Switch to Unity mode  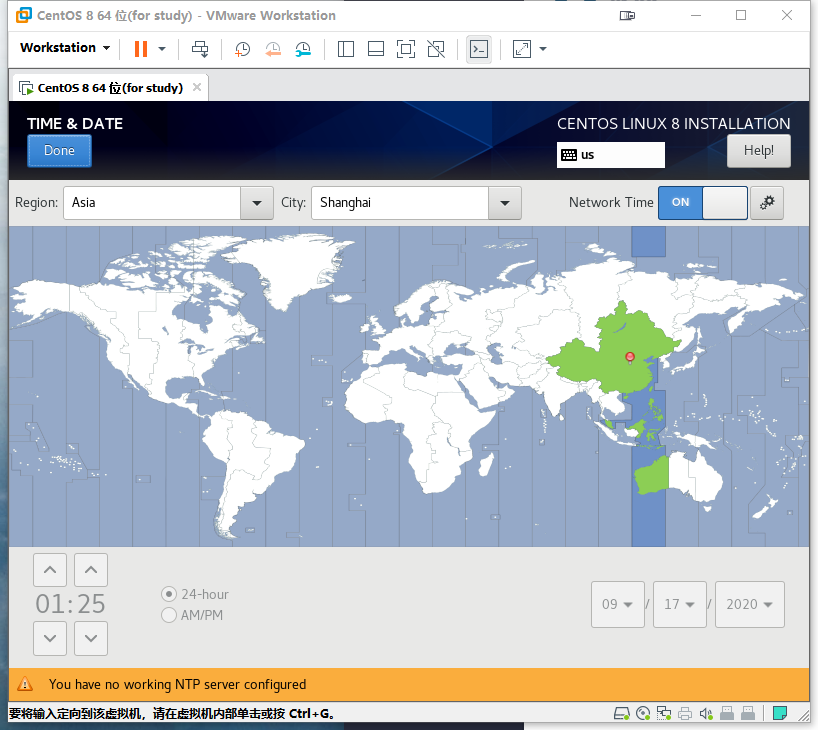point(436,49)
